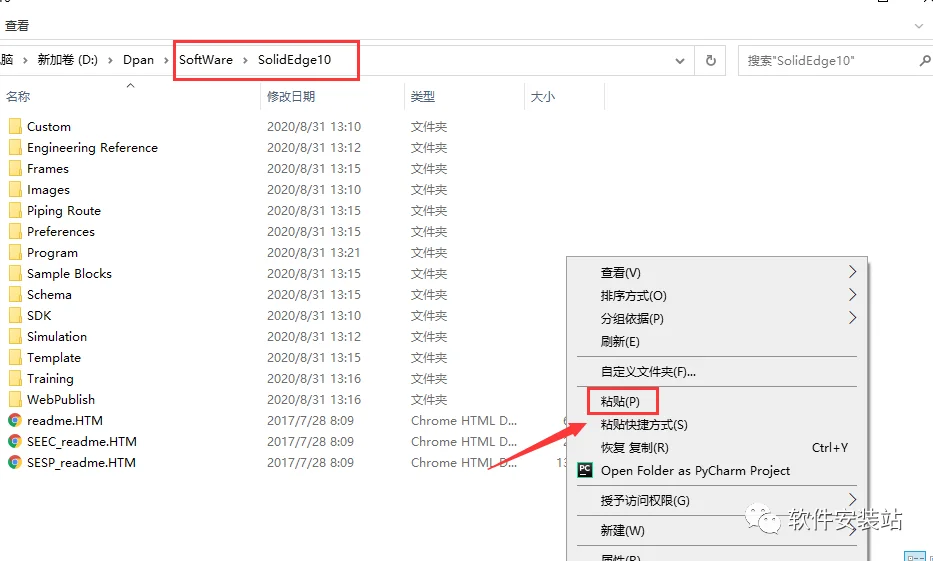
Task: Select the Sample Blocks folder name
Action: 69,274
